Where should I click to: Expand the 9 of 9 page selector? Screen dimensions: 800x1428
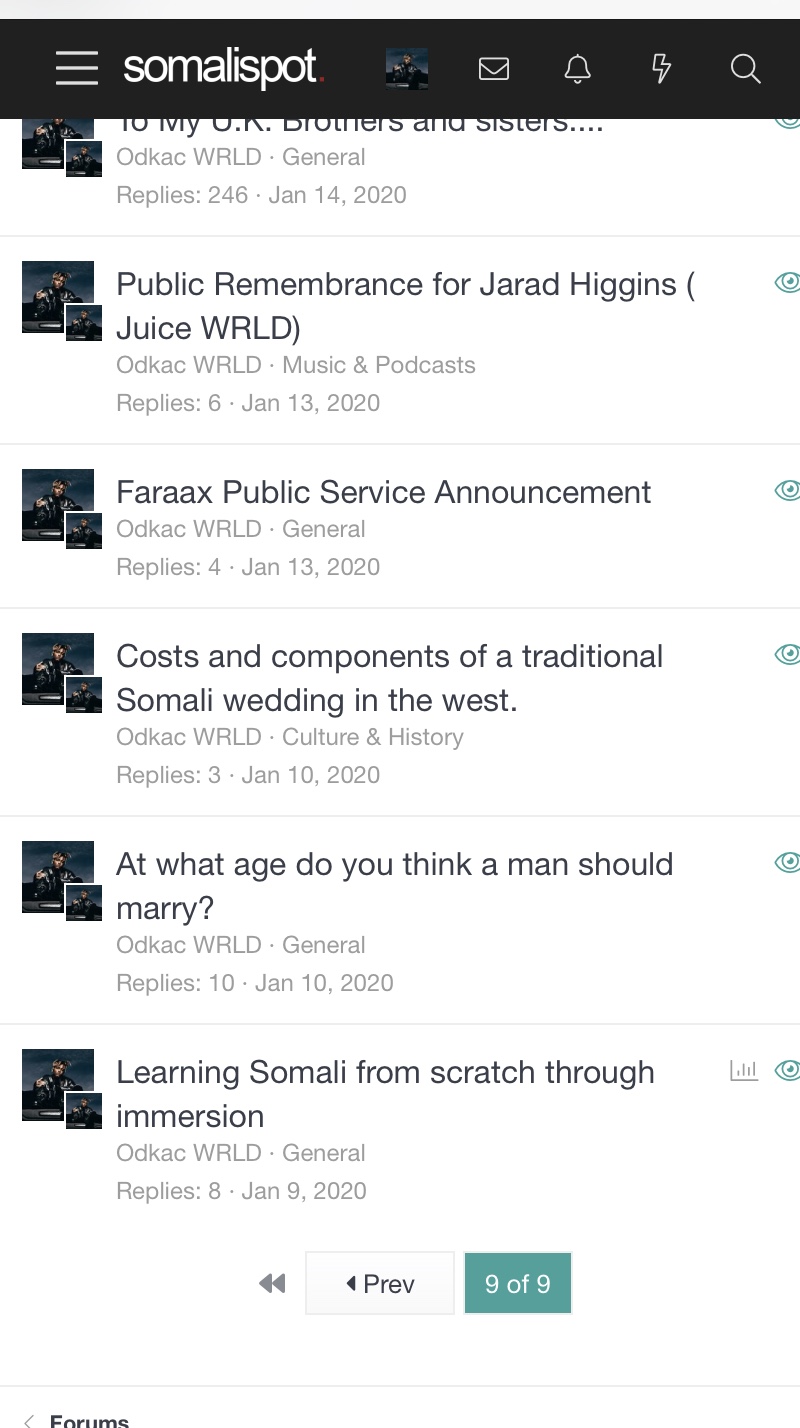(518, 1283)
